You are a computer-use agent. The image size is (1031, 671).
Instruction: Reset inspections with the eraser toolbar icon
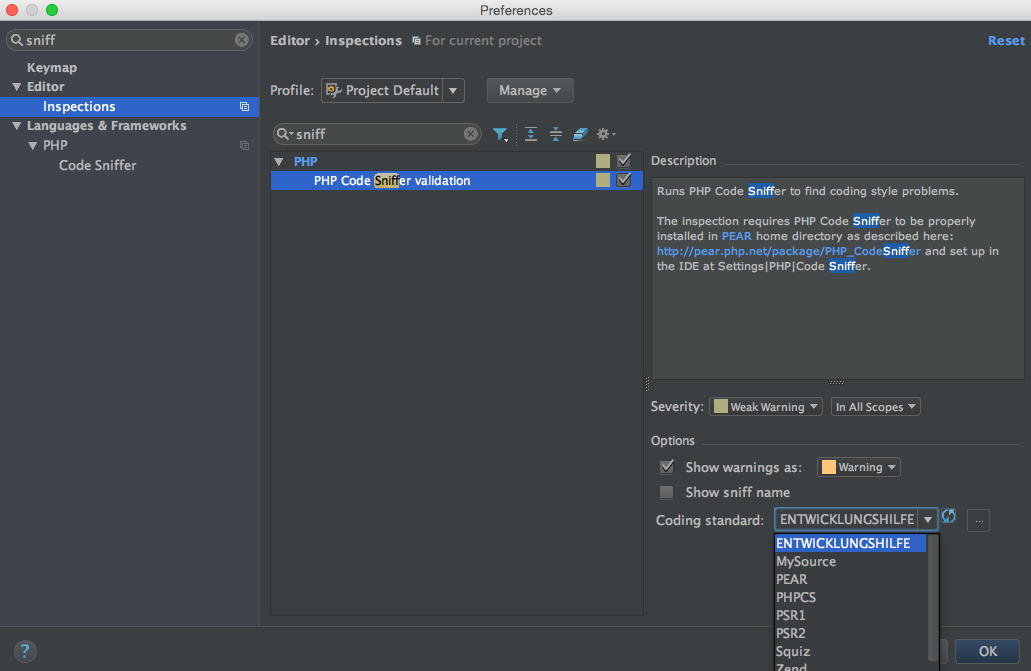point(580,133)
